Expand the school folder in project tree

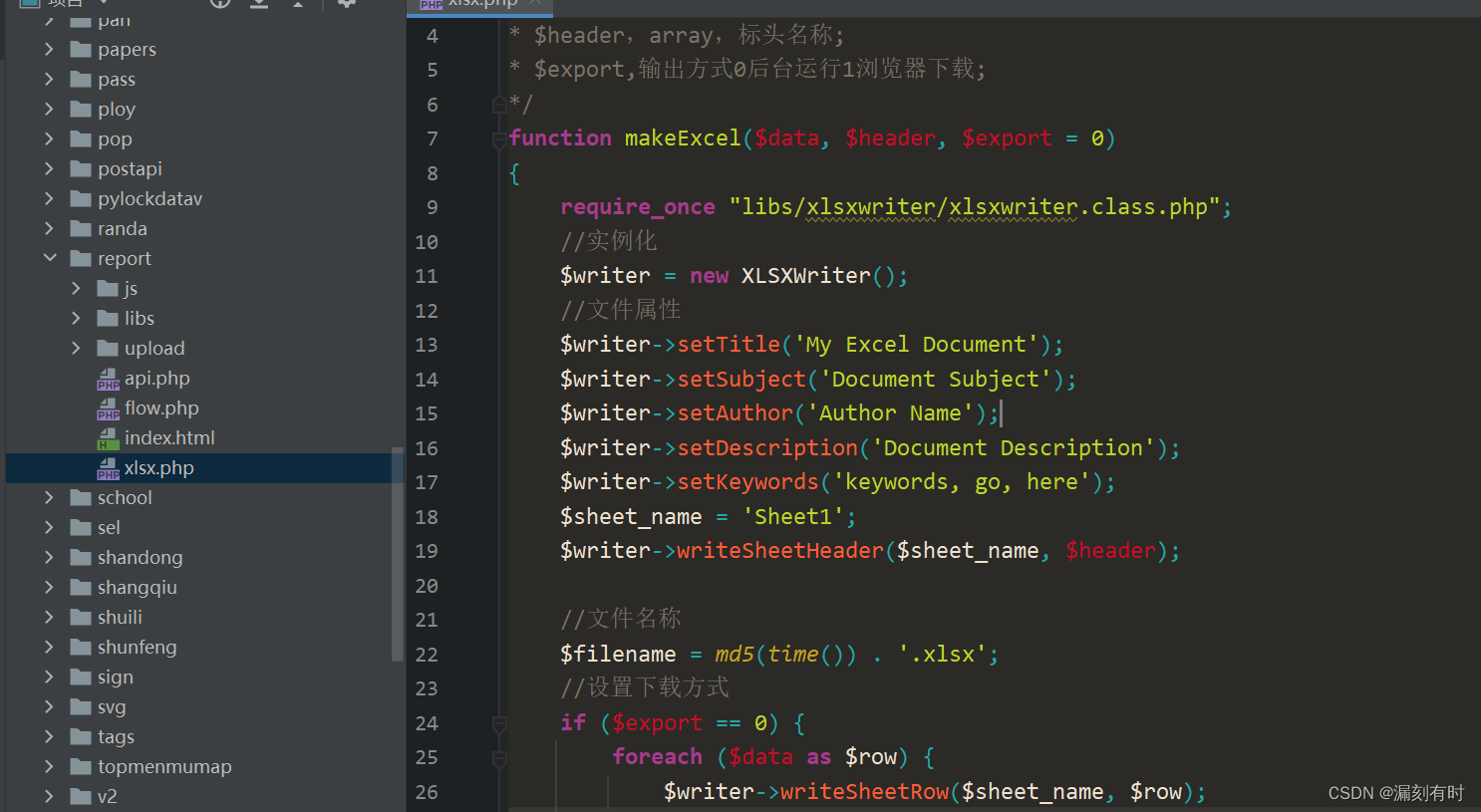click(x=50, y=497)
